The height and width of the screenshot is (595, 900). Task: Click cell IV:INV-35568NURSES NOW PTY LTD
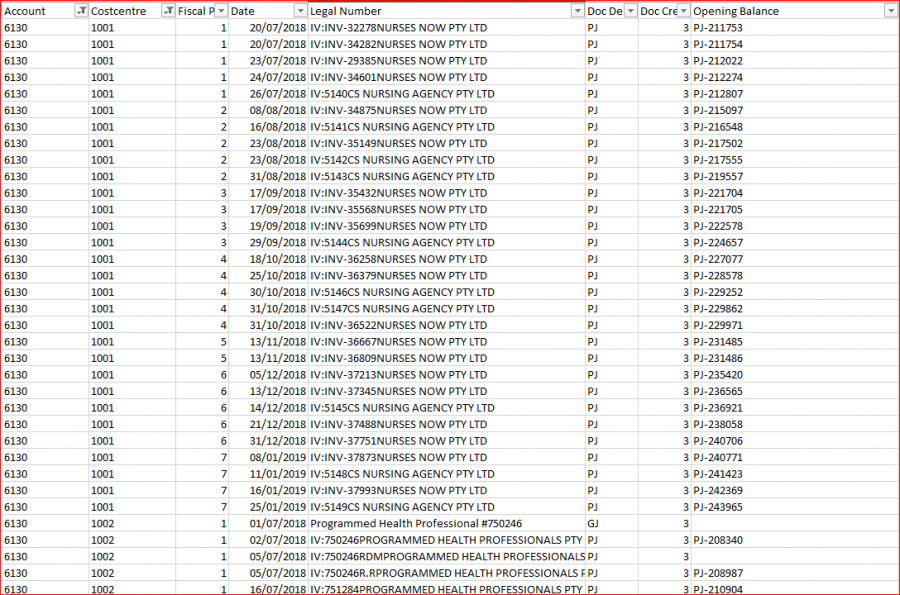(447, 209)
